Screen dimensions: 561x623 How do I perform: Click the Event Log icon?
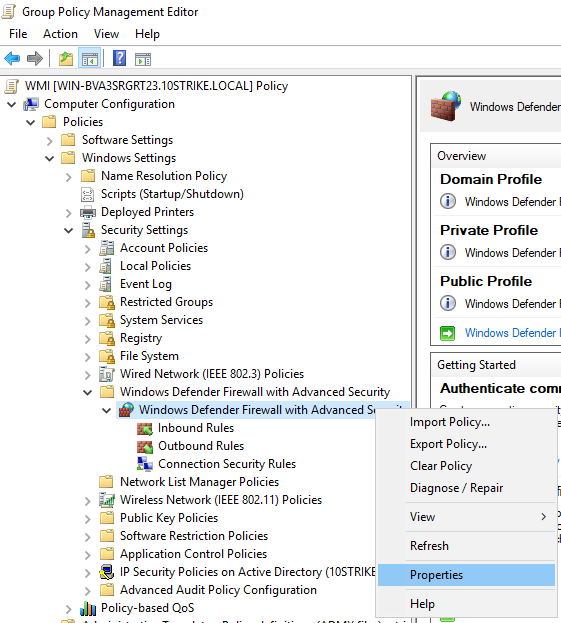pos(106,284)
